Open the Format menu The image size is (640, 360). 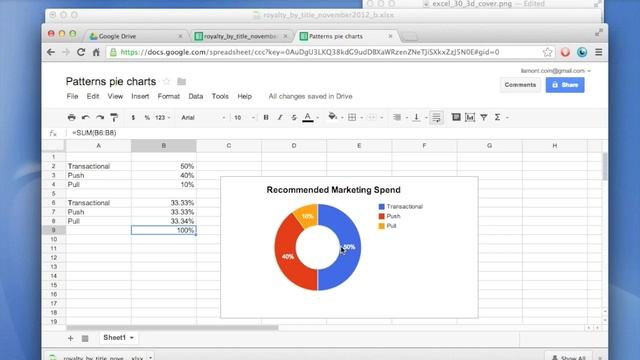pos(169,96)
